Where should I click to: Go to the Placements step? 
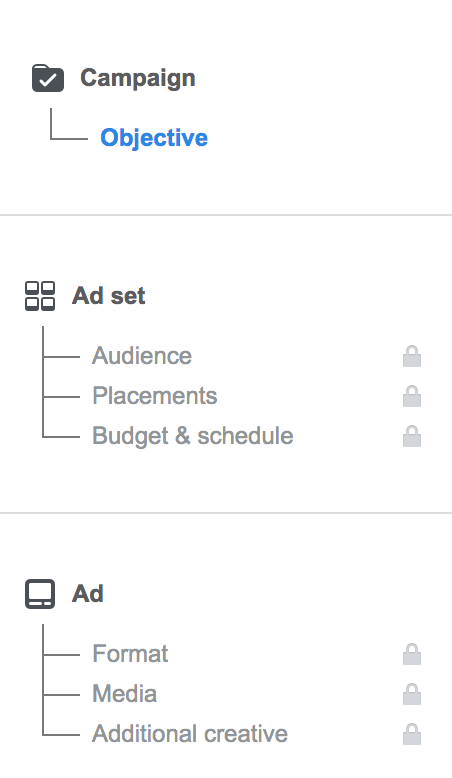(x=155, y=396)
